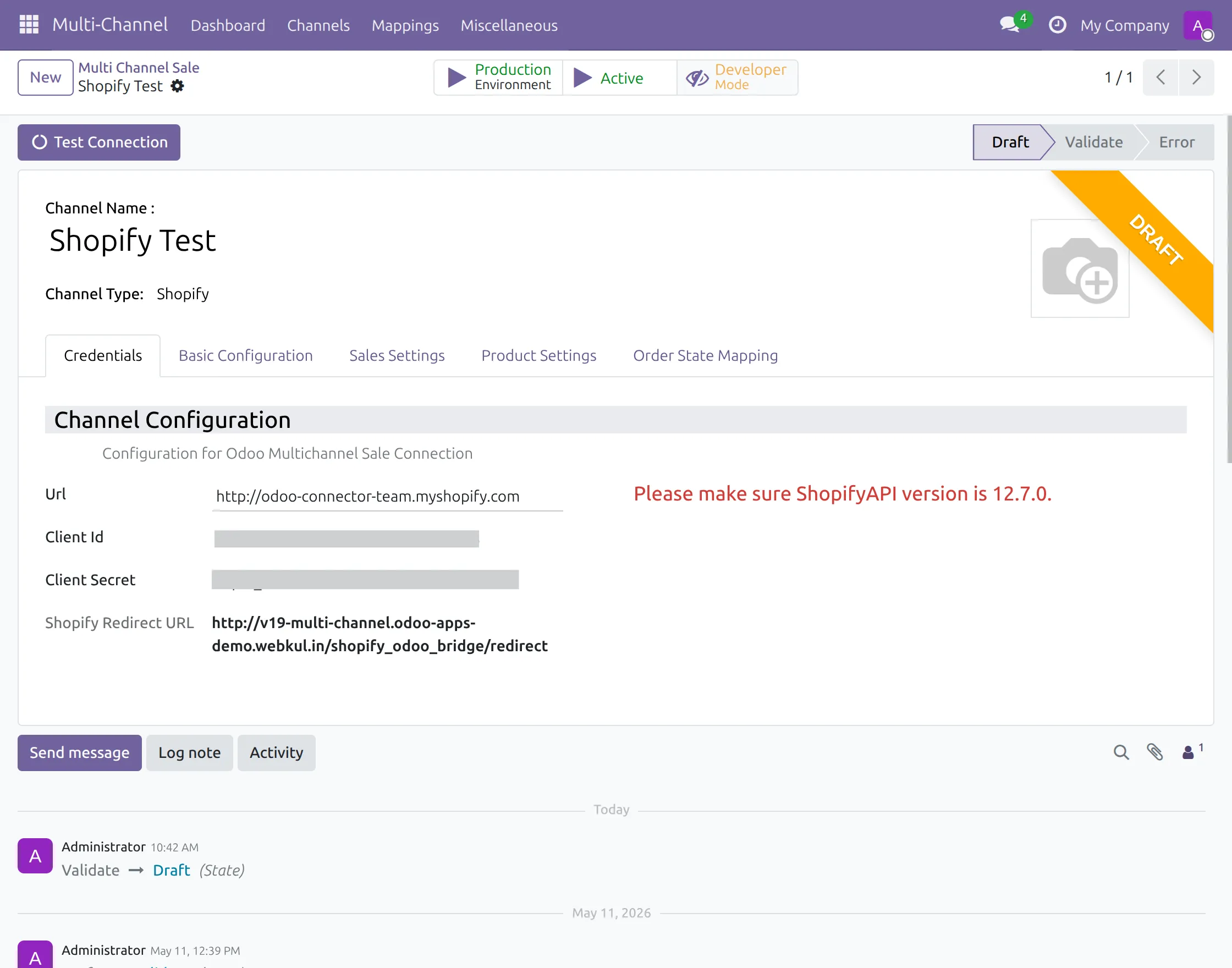Click the Draft state link in chatter log
The image size is (1232, 968).
[171, 871]
